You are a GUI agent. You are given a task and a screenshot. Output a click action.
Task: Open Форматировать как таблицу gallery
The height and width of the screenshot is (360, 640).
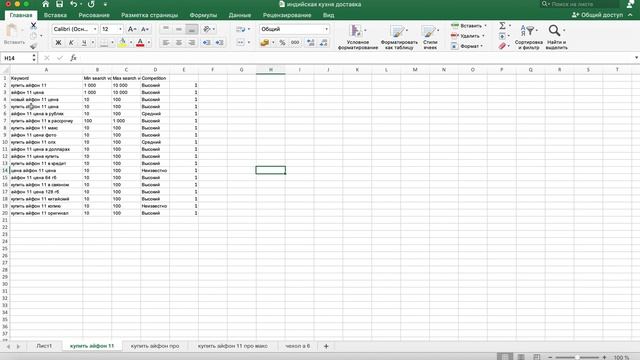tap(399, 37)
